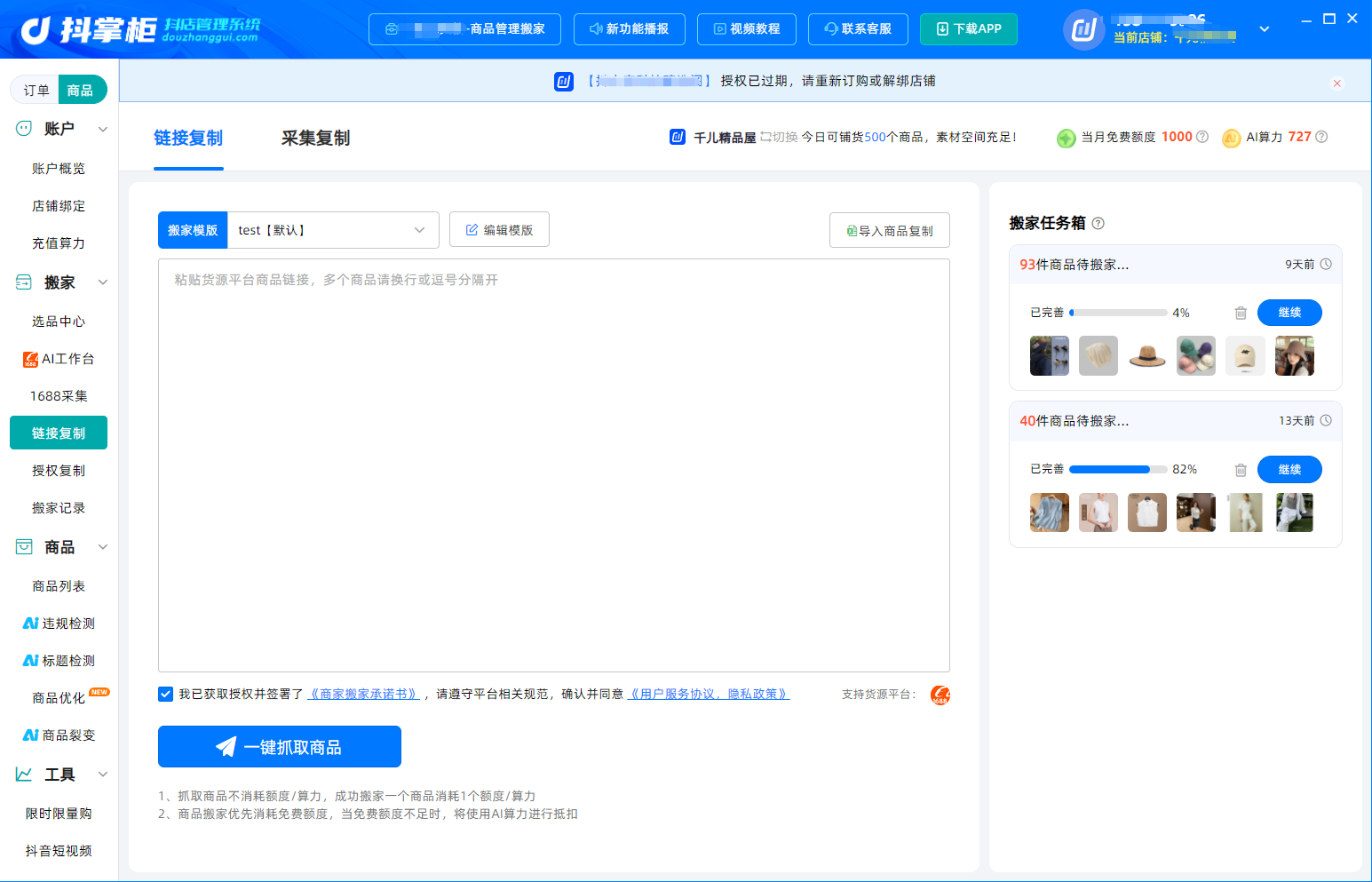Image resolution: width=1372 pixels, height=882 pixels.
Task: Click 下载APP button
Action: (x=969, y=29)
